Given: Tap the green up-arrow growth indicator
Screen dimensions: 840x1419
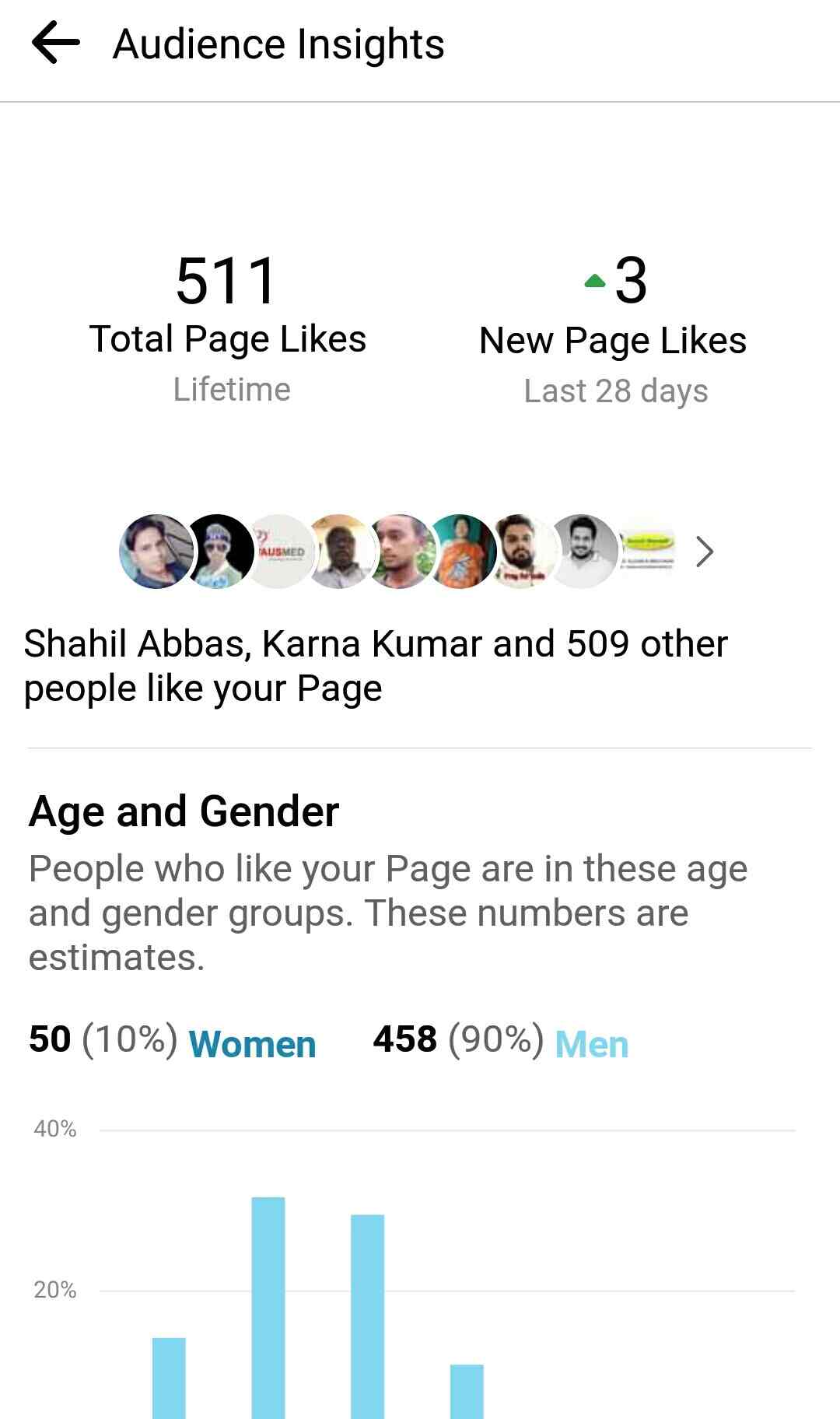Looking at the screenshot, I should point(594,282).
